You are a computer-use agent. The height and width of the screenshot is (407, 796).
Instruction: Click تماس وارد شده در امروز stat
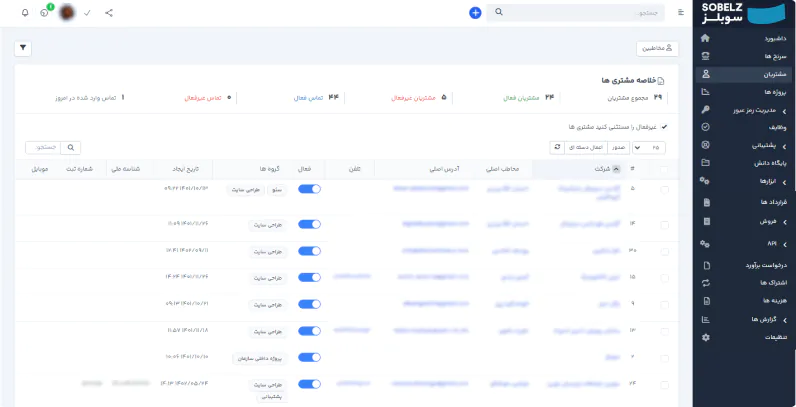(x=90, y=97)
